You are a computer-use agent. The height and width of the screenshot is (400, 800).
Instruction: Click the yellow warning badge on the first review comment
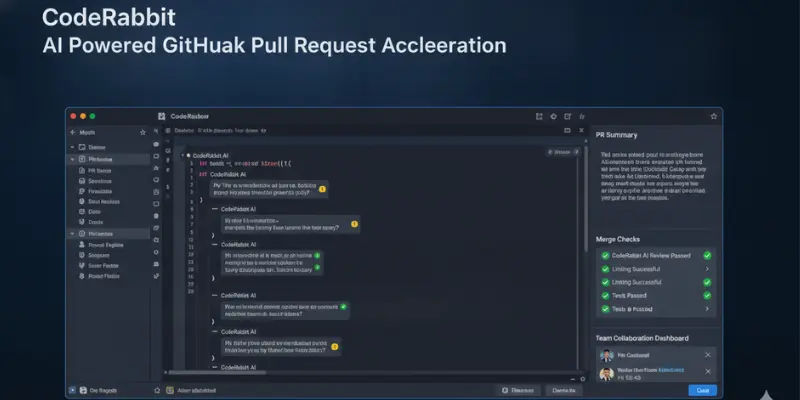[x=322, y=189]
